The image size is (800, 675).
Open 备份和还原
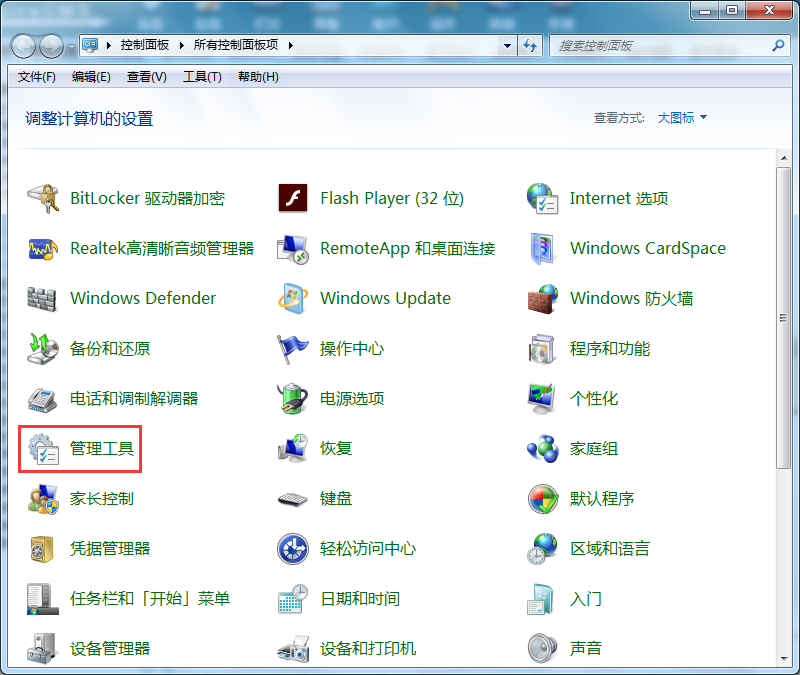tap(110, 348)
